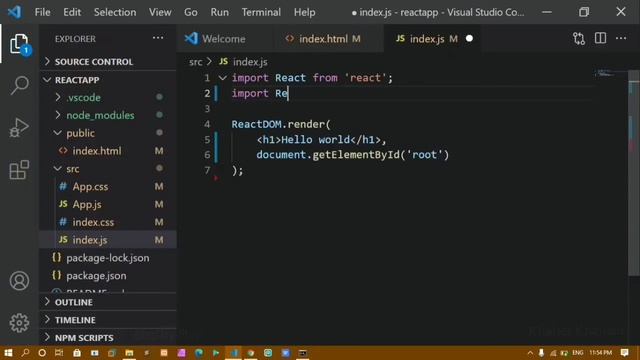640x360 pixels.
Task: Expand the TIMELINE section
Action: click(x=108, y=320)
